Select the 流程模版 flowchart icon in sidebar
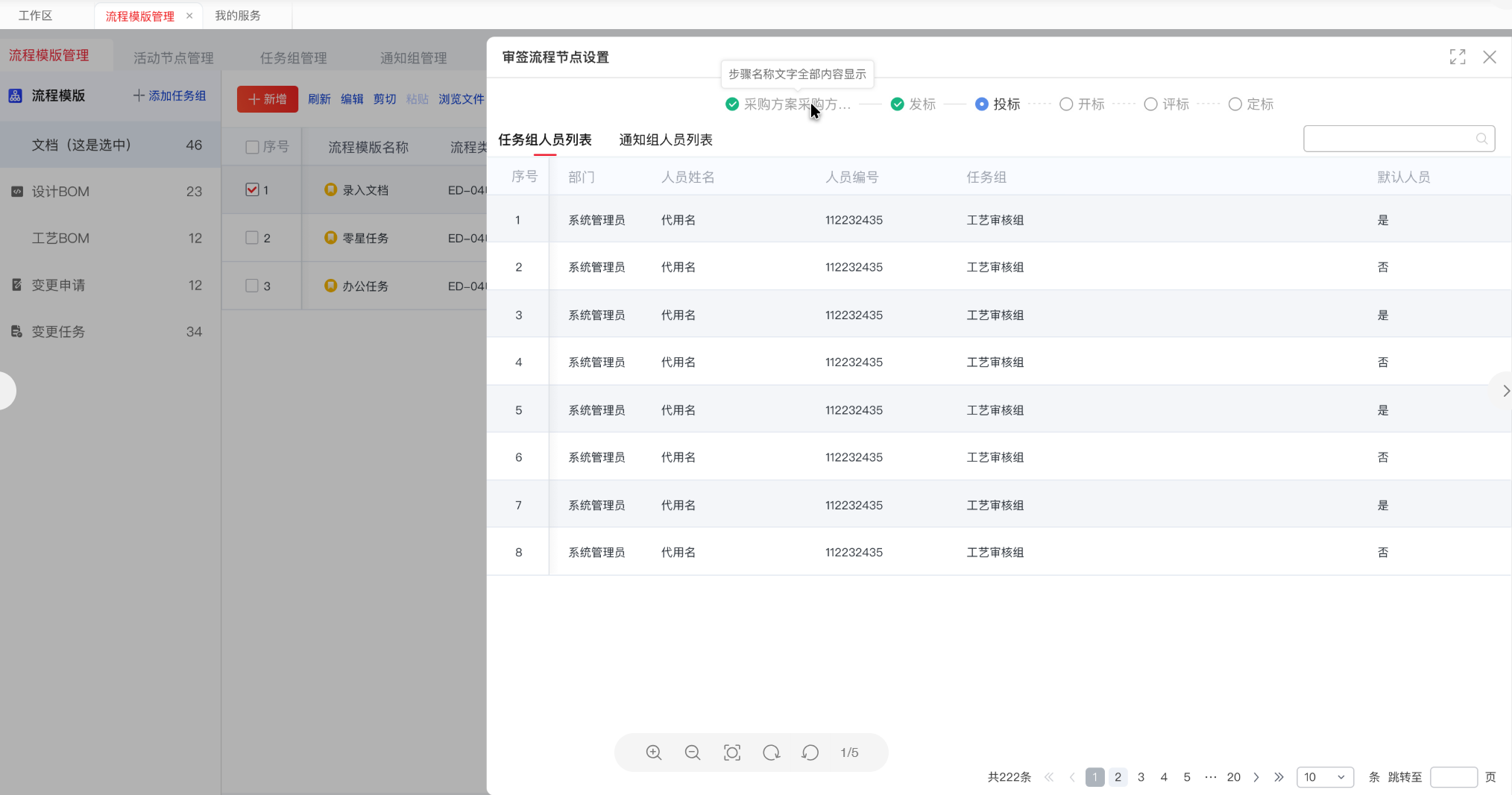Image resolution: width=1512 pixels, height=795 pixels. [16, 95]
